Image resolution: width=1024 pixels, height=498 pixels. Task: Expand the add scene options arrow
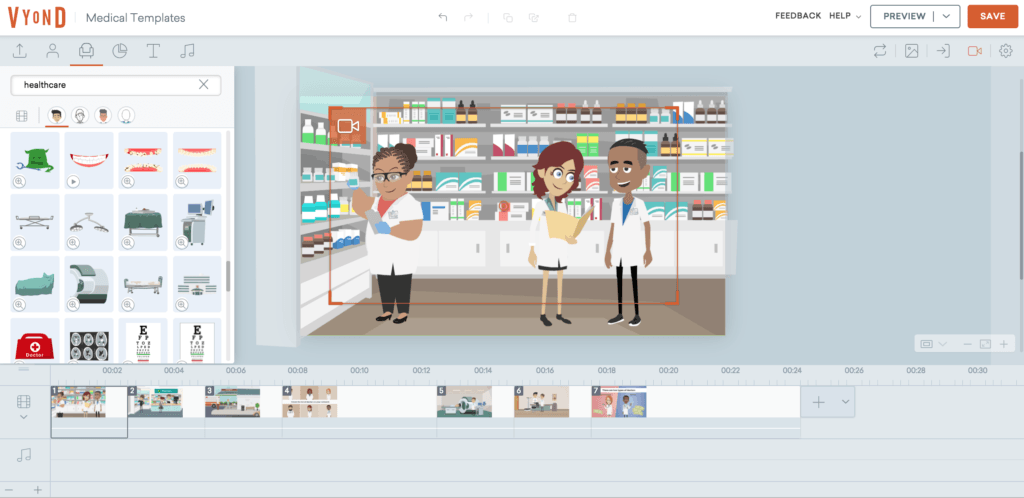click(846, 401)
